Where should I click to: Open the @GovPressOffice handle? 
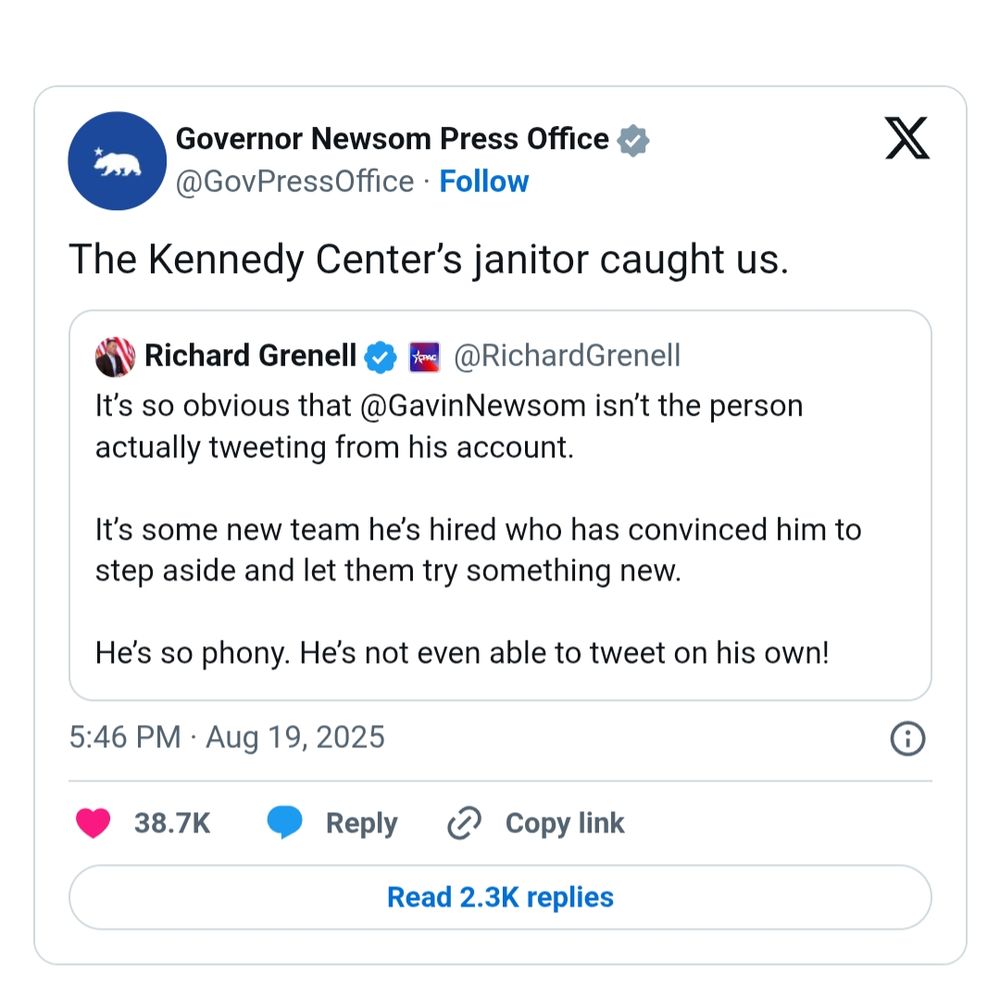pos(295,182)
